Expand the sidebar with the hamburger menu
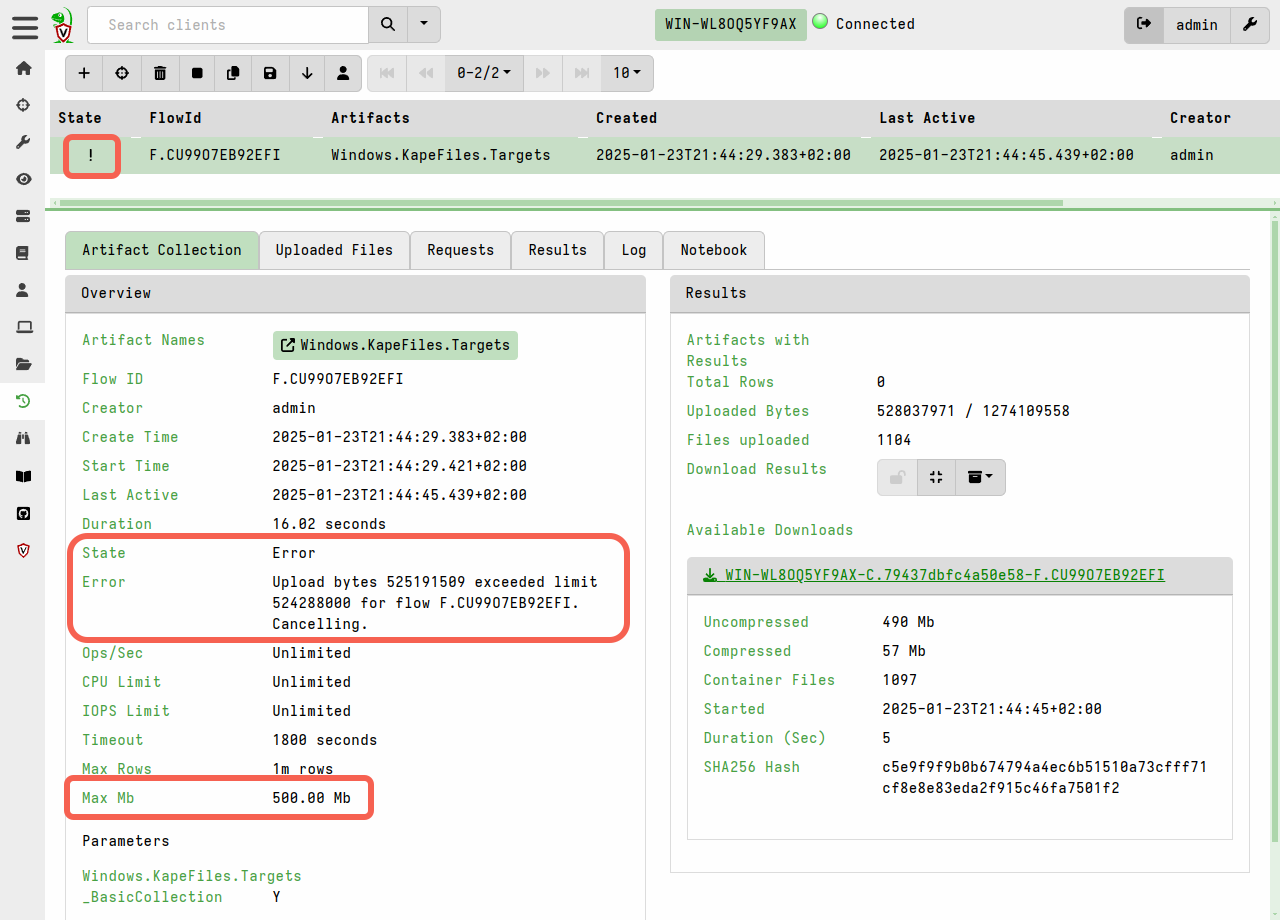Image resolution: width=1280 pixels, height=920 pixels. (x=25, y=27)
